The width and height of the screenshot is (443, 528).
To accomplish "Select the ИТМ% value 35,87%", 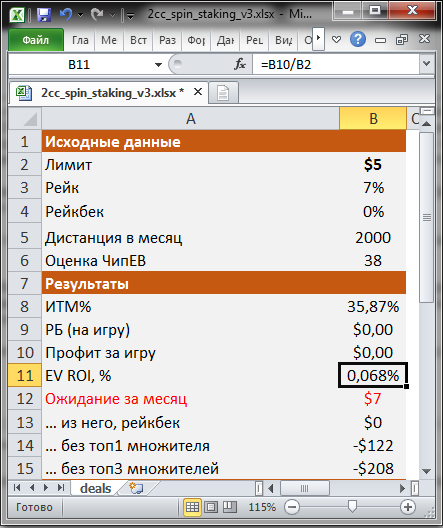I will pos(373,307).
